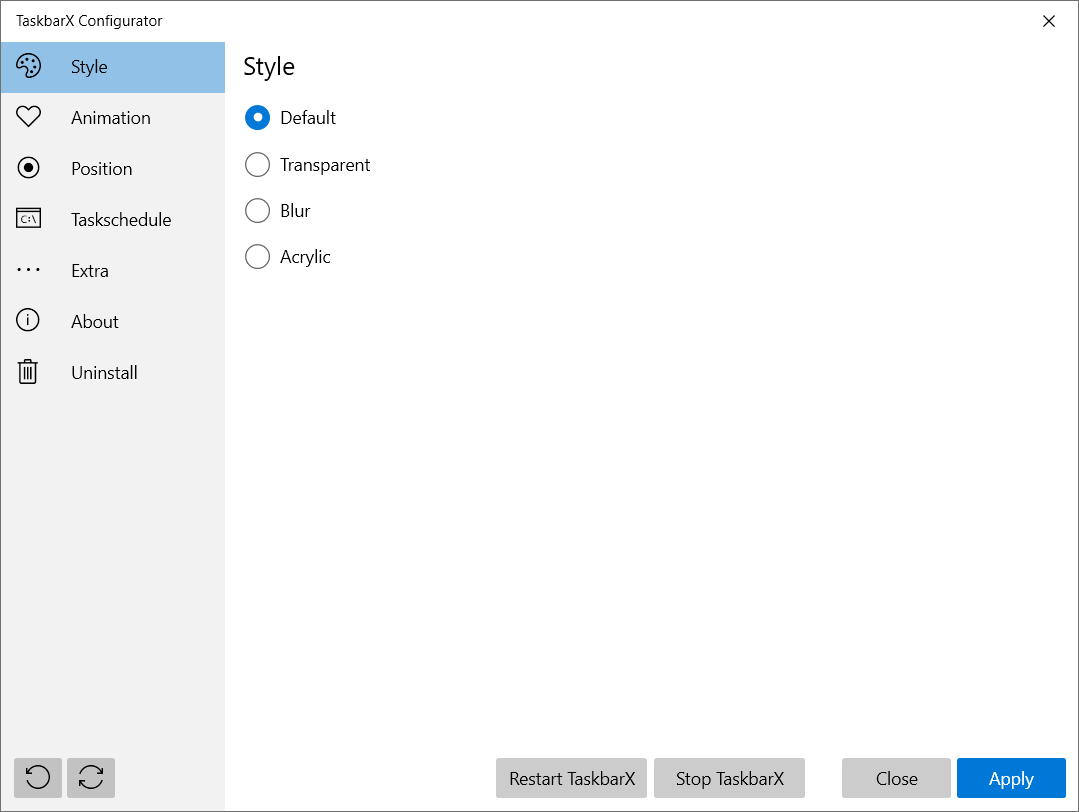
Task: Enable the Blur style radio button
Action: pos(257,211)
